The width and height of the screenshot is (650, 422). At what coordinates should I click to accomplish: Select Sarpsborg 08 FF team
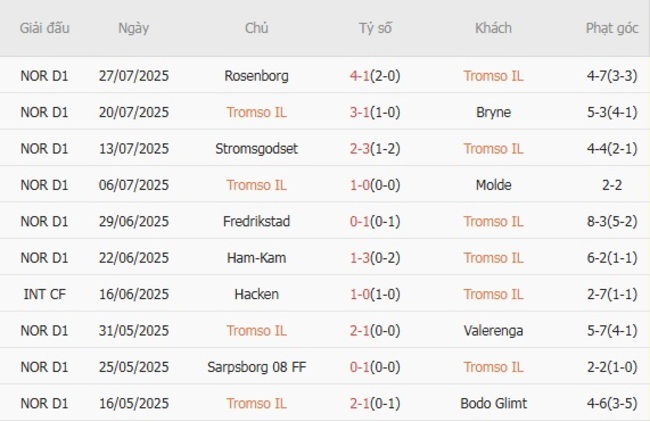coord(256,367)
